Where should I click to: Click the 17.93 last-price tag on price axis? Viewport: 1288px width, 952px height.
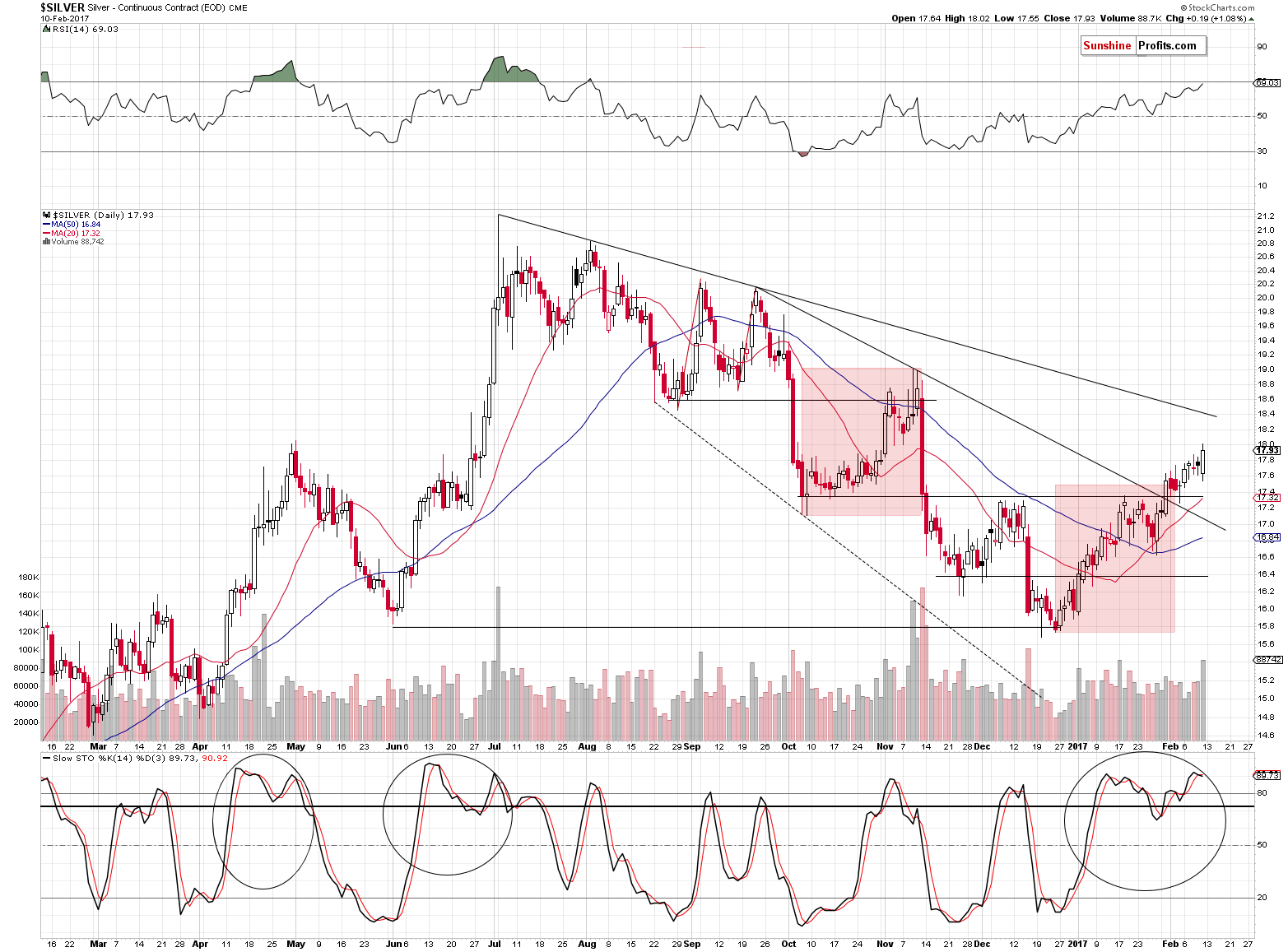coord(1267,450)
